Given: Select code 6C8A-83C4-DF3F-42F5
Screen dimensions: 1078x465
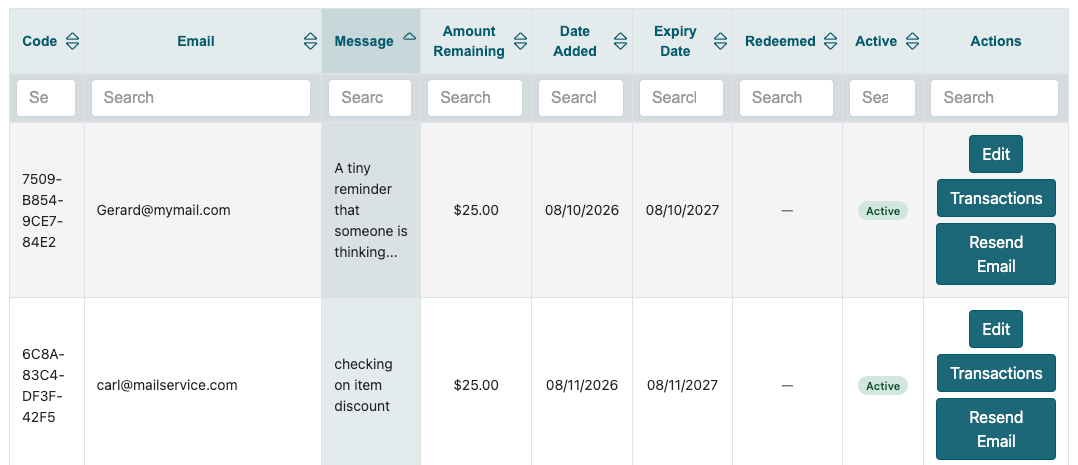Looking at the screenshot, I should pos(43,385).
